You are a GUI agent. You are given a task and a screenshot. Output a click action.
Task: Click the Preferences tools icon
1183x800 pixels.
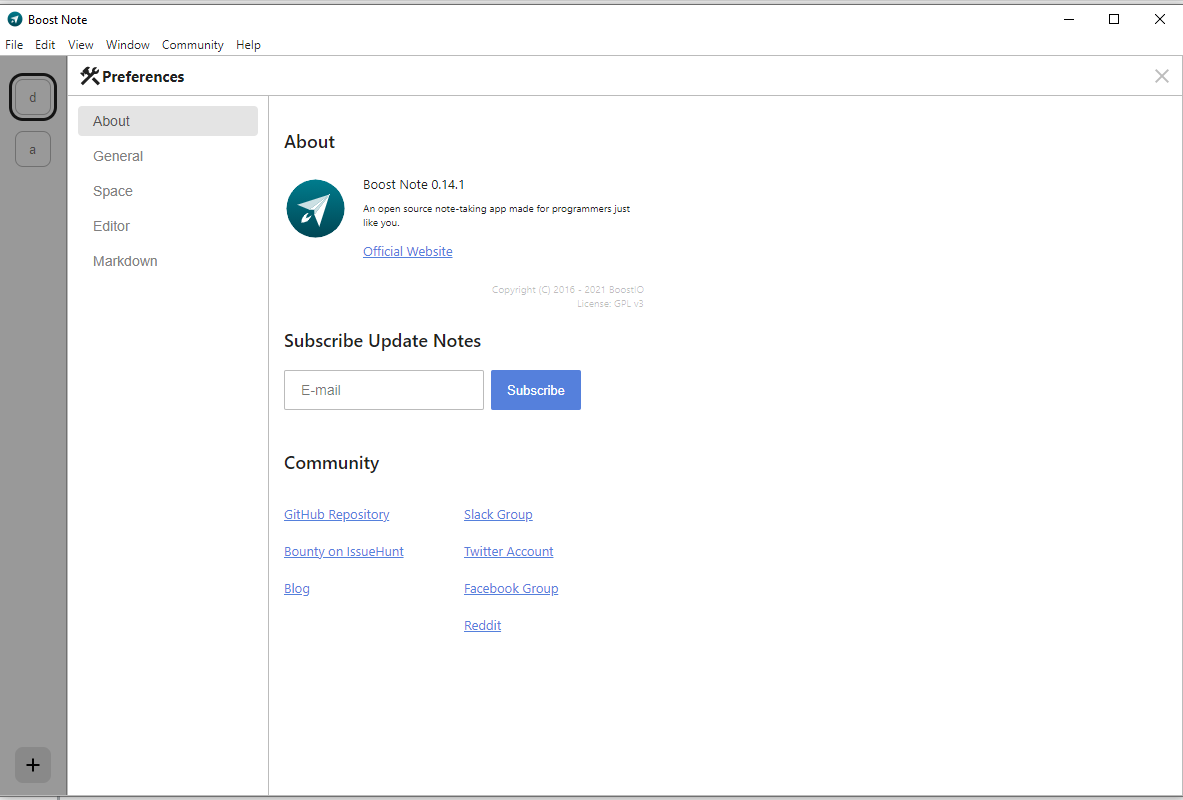tap(90, 76)
